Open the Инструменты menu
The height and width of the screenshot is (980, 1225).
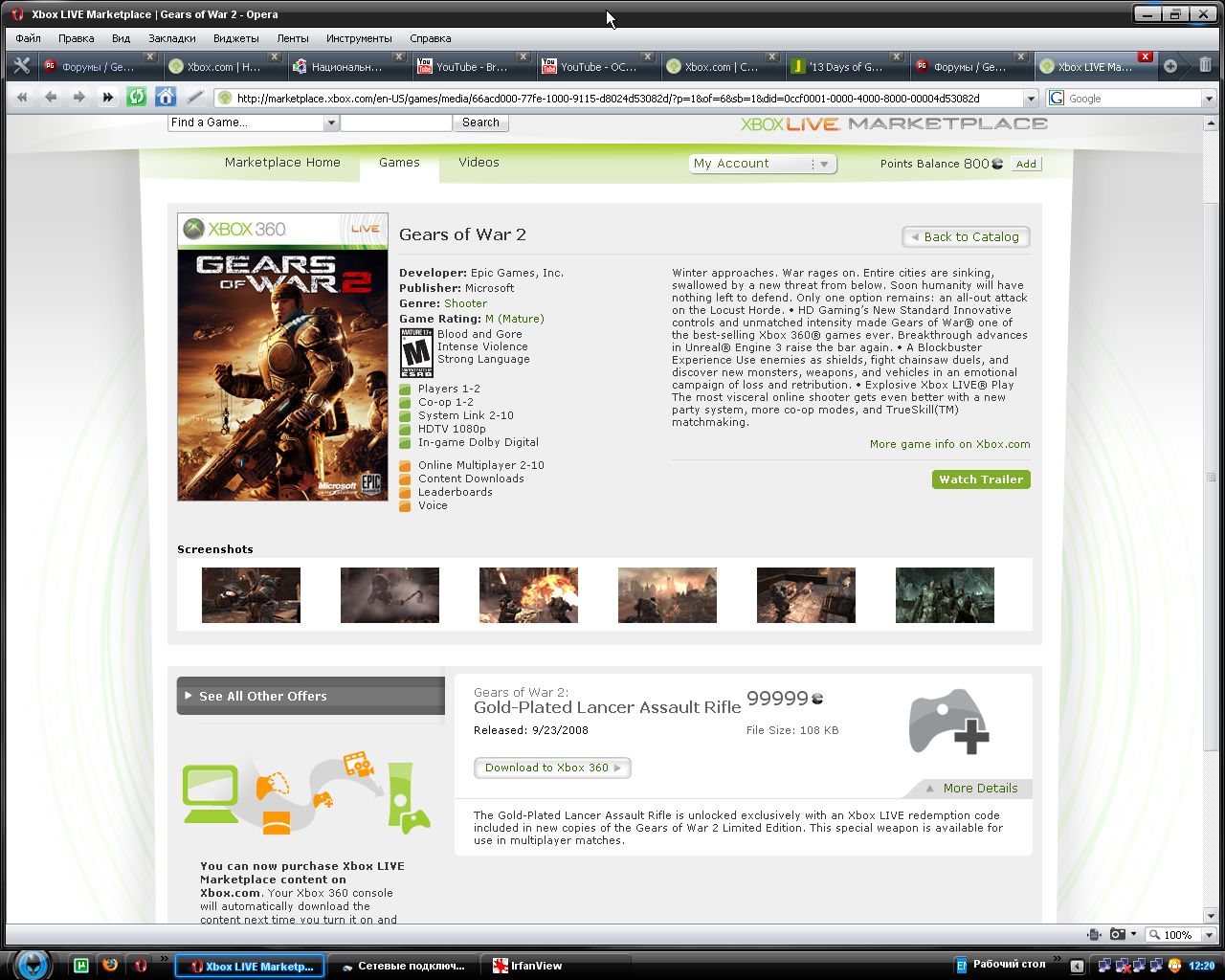pos(359,38)
